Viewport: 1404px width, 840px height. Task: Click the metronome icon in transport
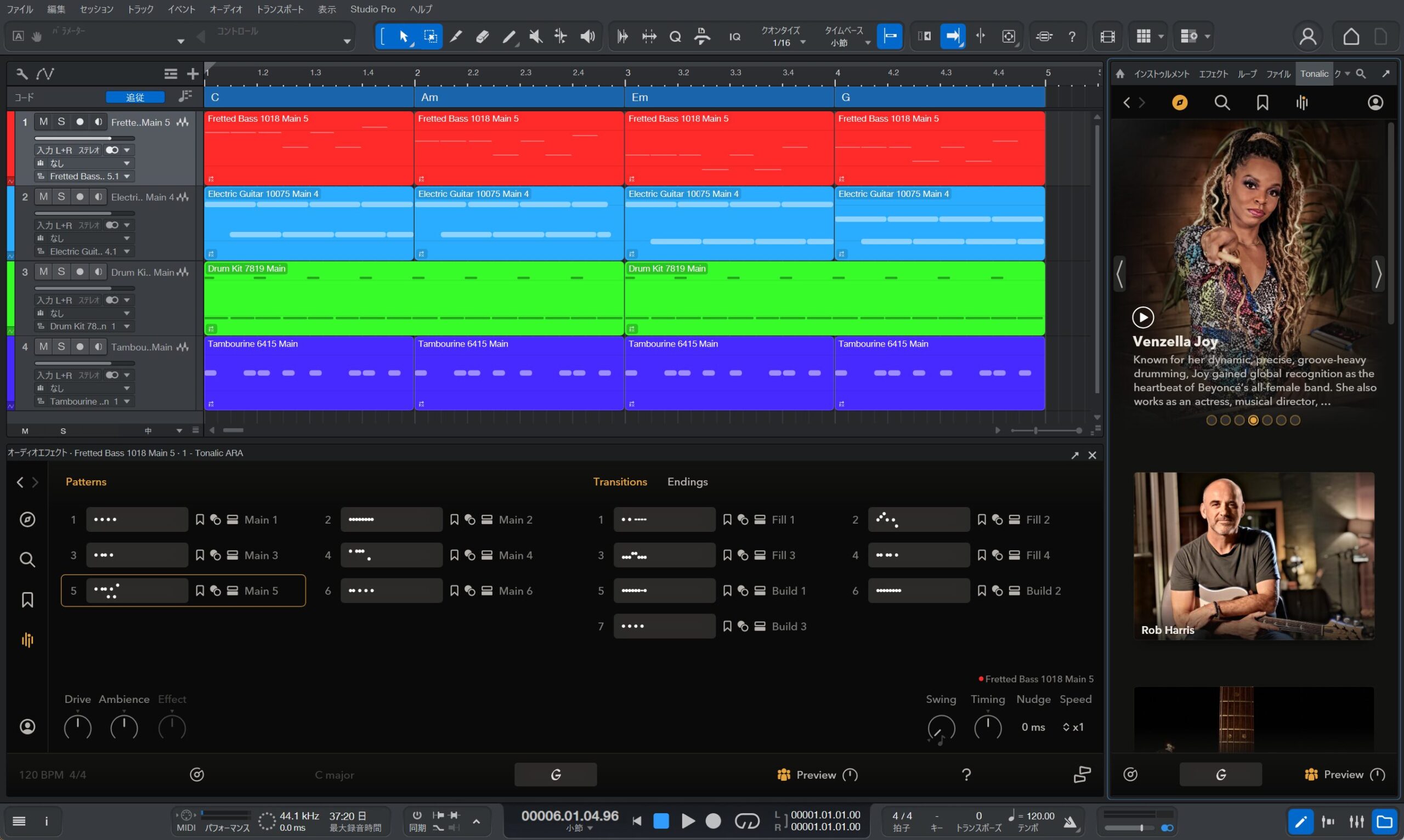tap(1069, 821)
